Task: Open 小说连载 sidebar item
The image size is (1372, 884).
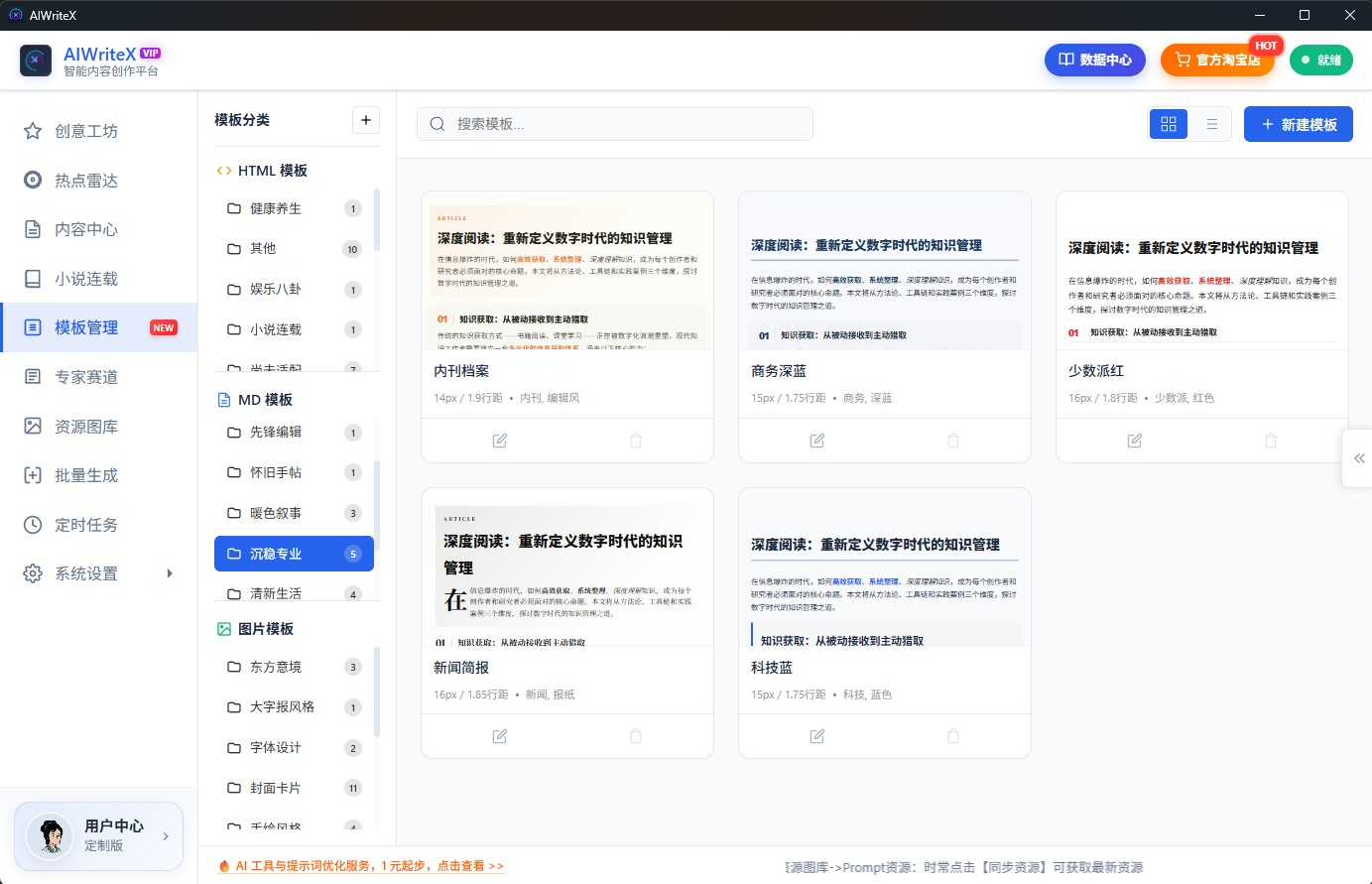Action: (99, 279)
